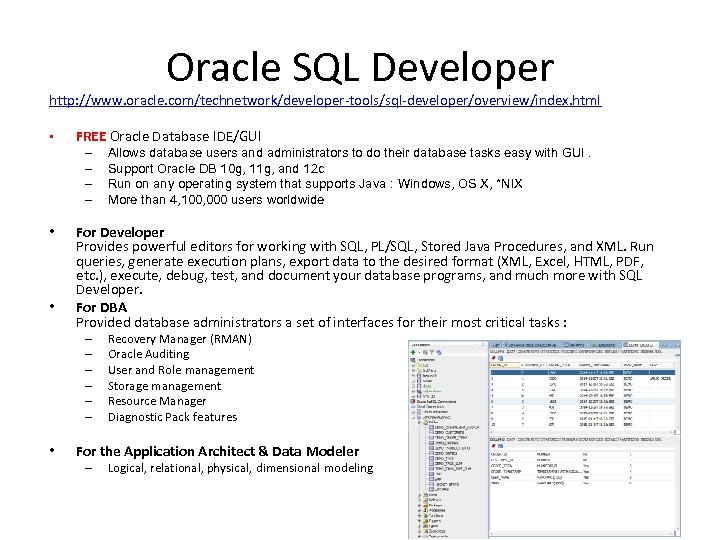
Task: Click the embedded SQL Developer screenshot
Action: 545,439
